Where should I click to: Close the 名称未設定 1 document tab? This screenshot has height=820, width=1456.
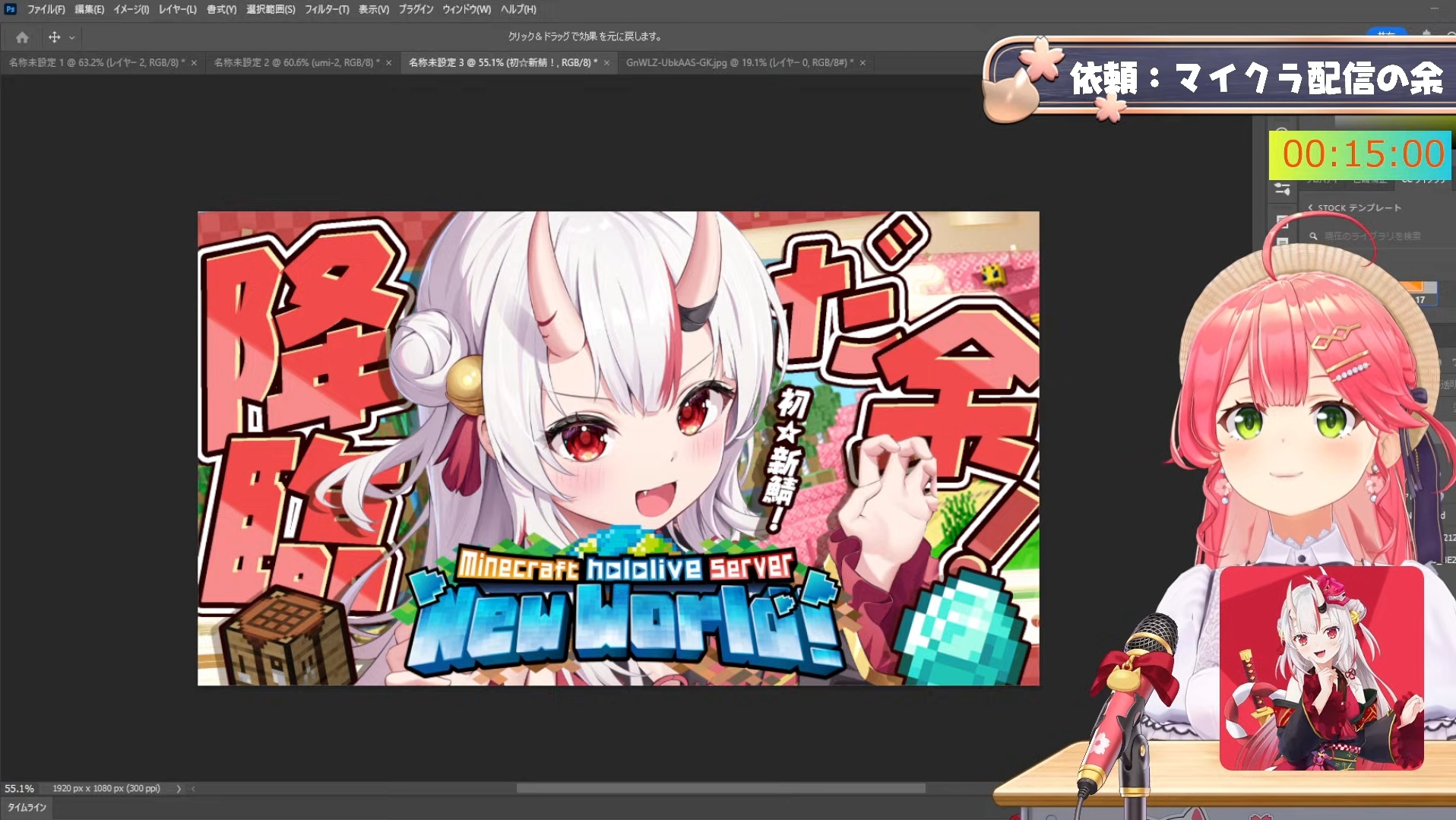click(194, 63)
